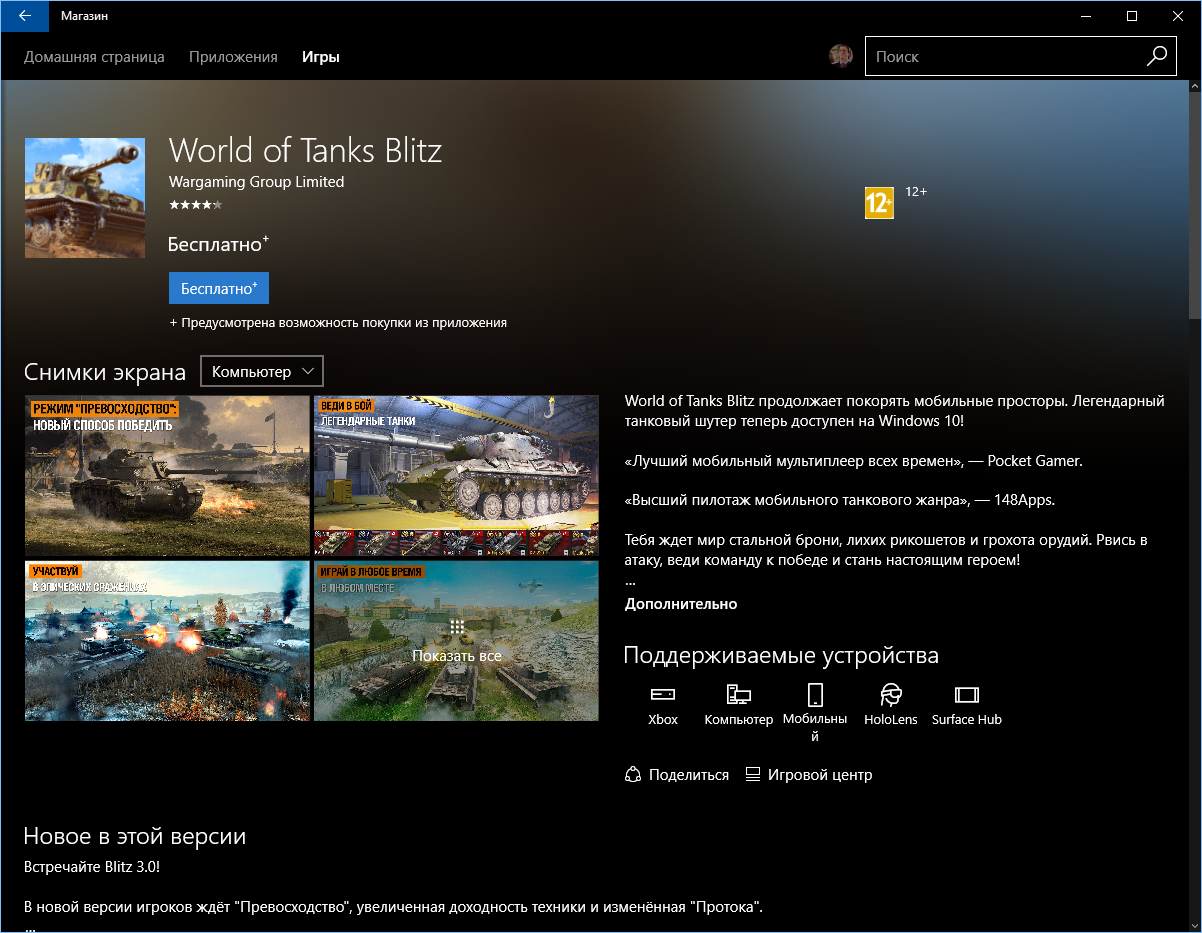This screenshot has height=933, width=1202.
Task: Click the Pocket Gamer quote line
Action: click(x=854, y=461)
